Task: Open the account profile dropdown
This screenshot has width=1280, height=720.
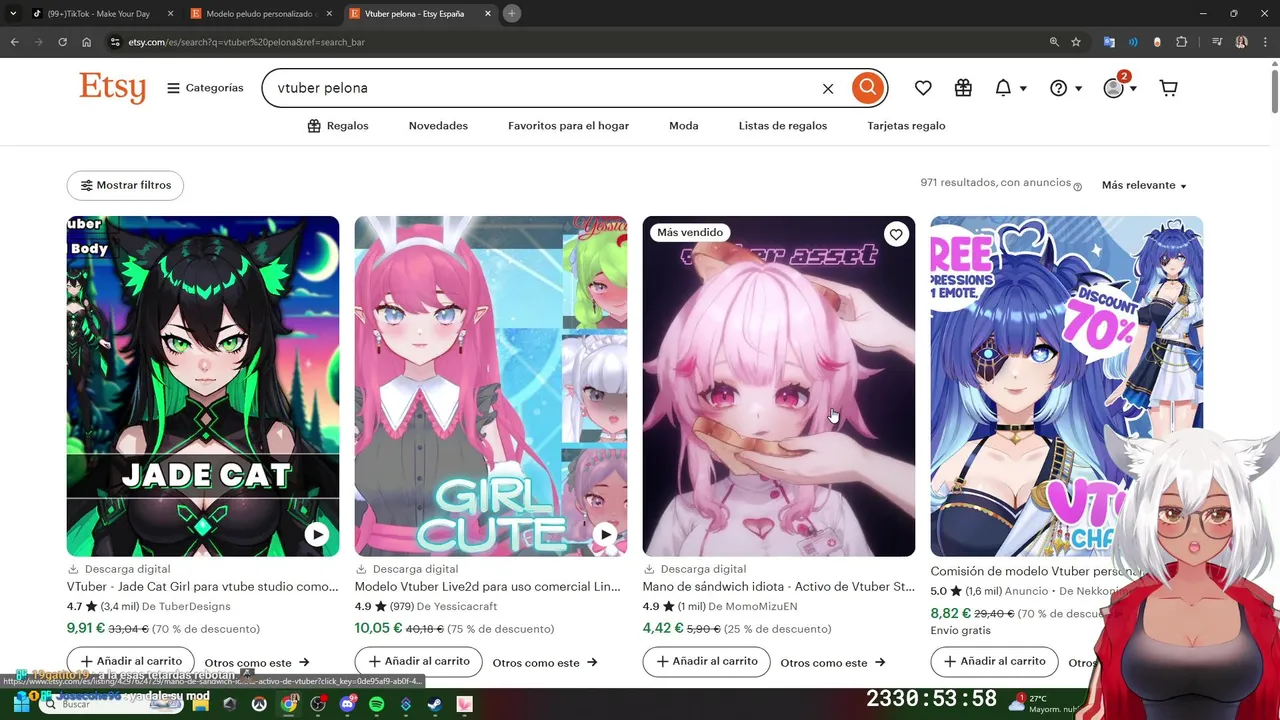Action: pyautogui.click(x=1119, y=87)
